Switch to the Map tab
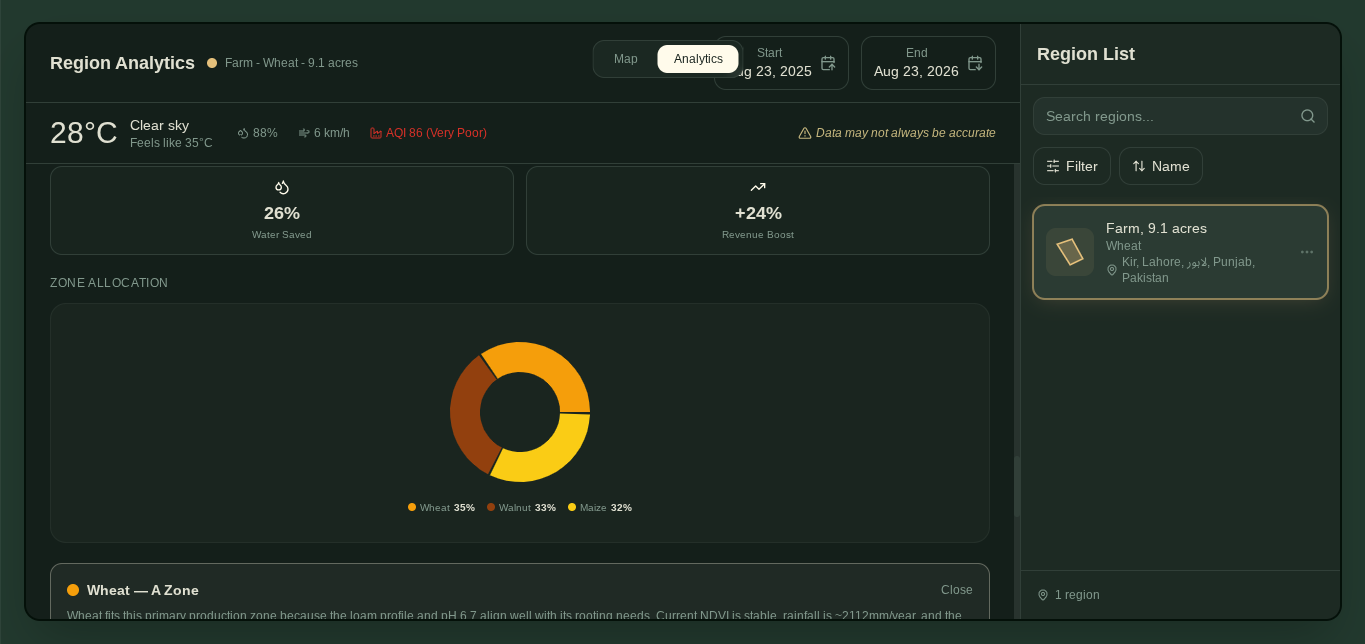This screenshot has width=1365, height=644. (x=626, y=59)
